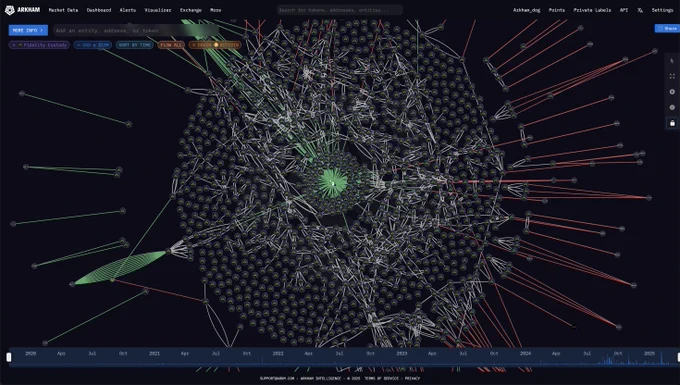Expand the More menu
Screen dimensions: 680x385
(216, 10)
